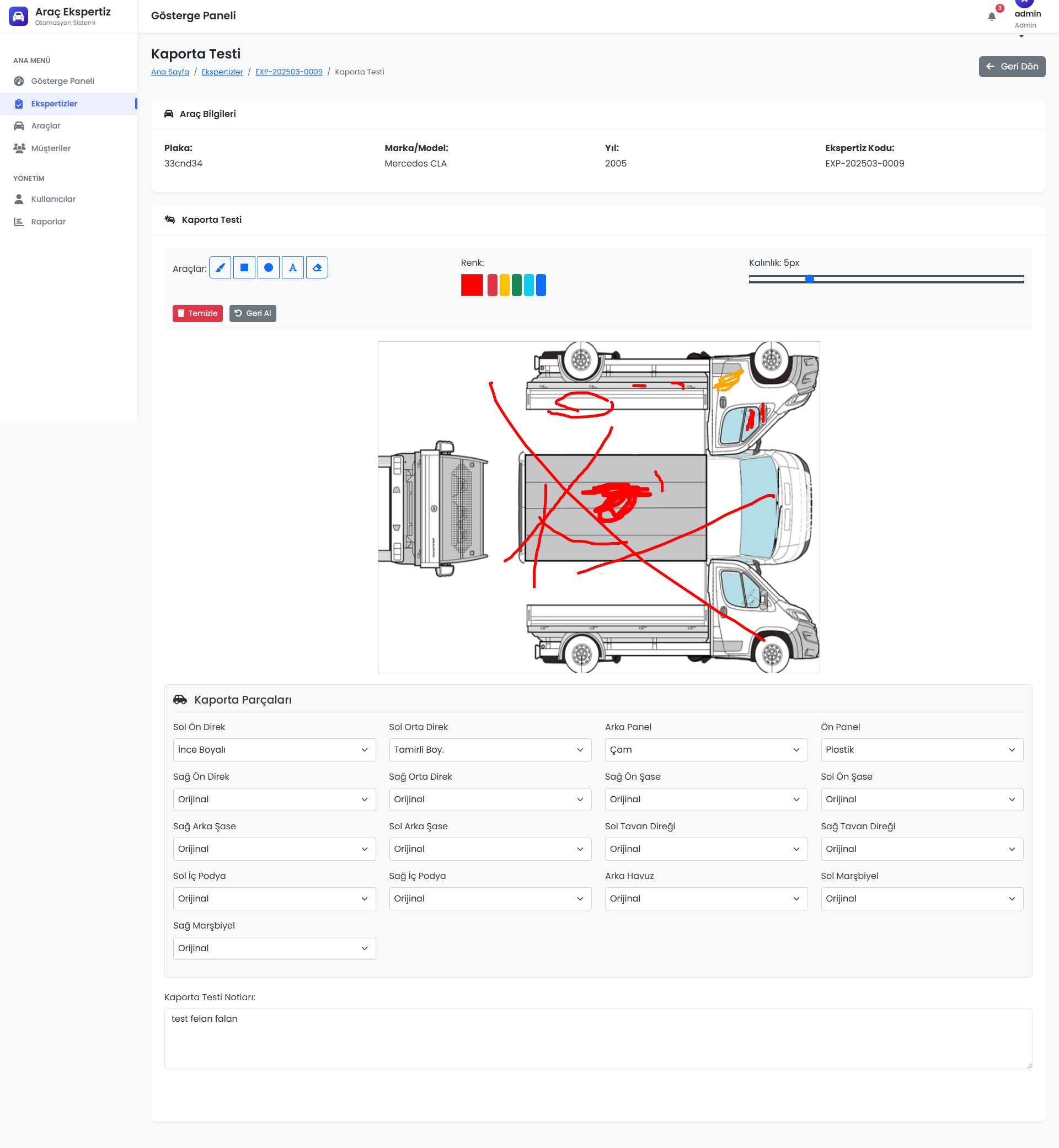
Task: Open the Sağ Ön Direk dropdown
Action: [275, 800]
